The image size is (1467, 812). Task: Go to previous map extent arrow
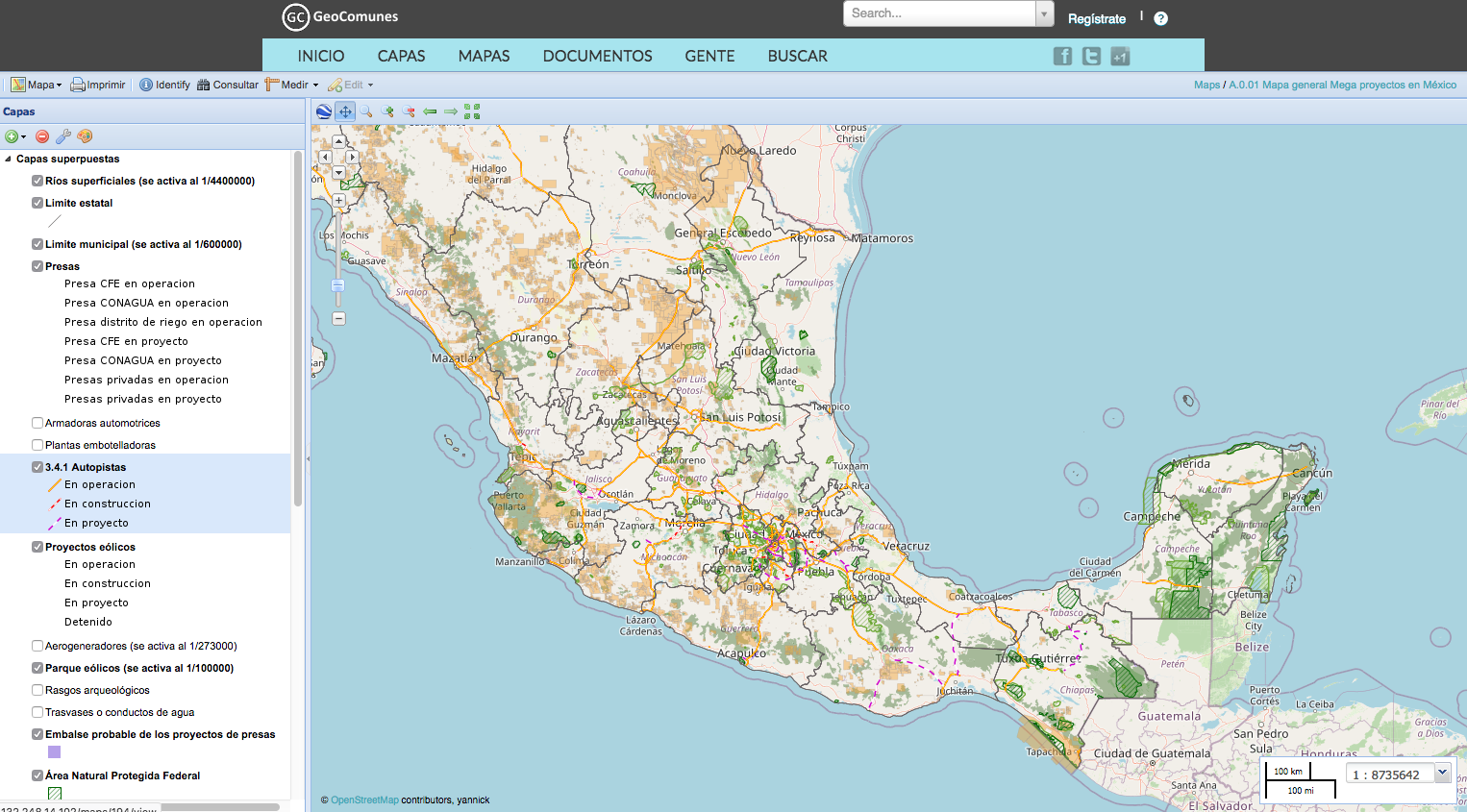(430, 111)
